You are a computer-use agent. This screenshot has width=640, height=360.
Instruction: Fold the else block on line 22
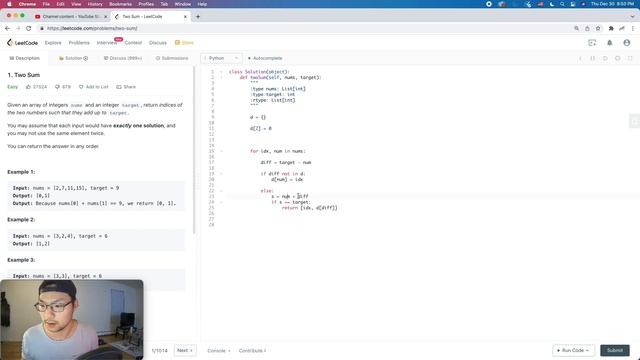click(x=222, y=191)
